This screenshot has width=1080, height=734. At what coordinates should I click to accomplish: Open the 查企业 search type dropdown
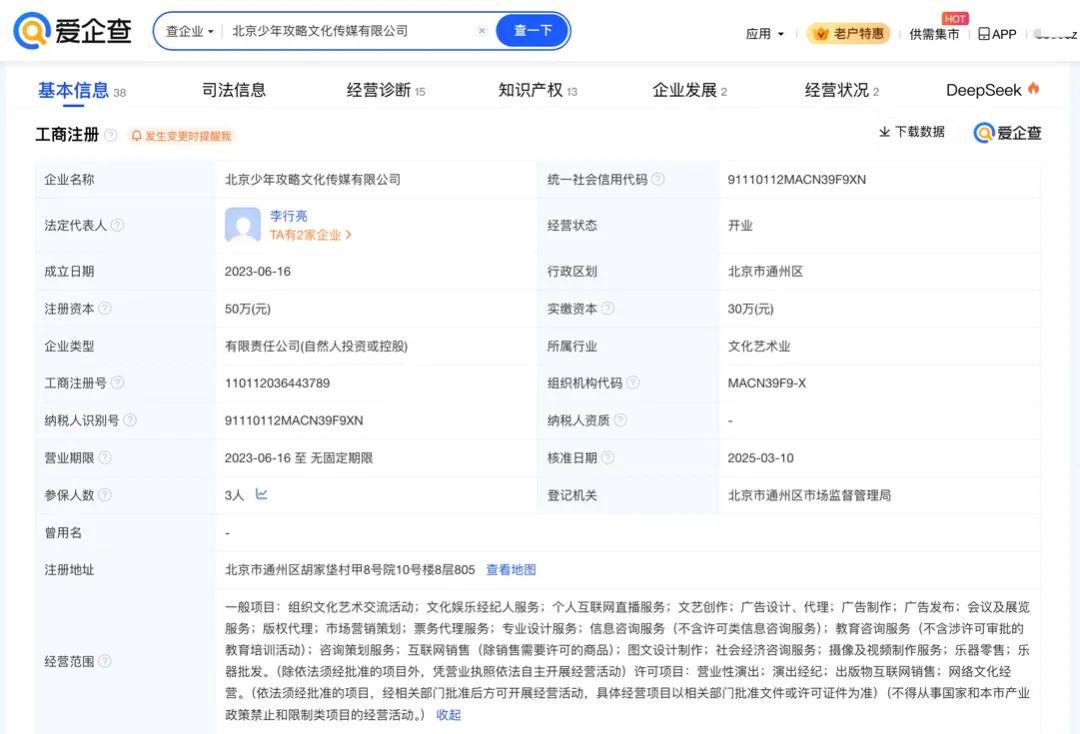(189, 31)
